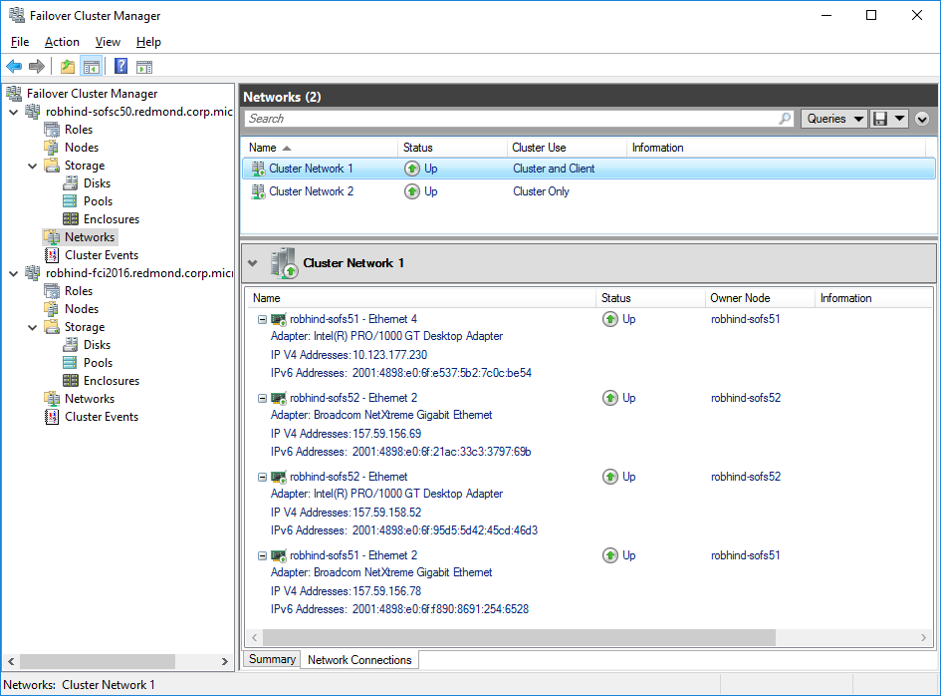Click the Show Action Pane toolbar icon

click(146, 66)
